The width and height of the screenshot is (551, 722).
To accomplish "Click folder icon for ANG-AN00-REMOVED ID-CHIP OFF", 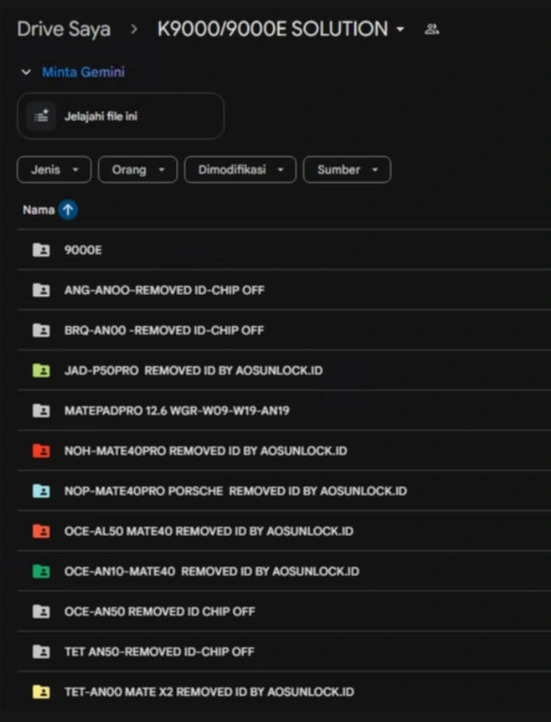I will tap(41, 290).
